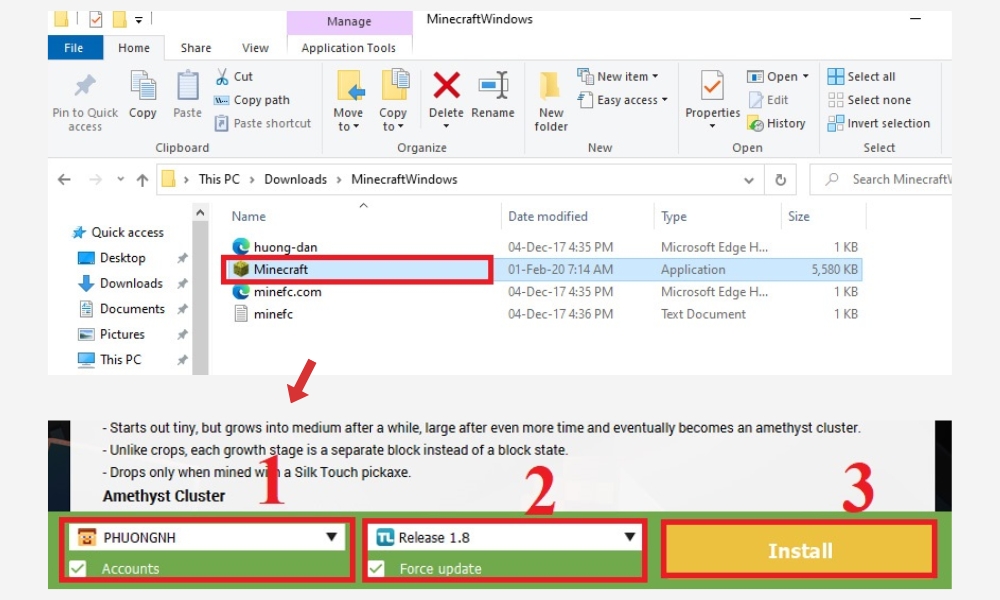The width and height of the screenshot is (1000, 600).
Task: Click the title bar Properties checkmark icon
Action: [x=96, y=20]
